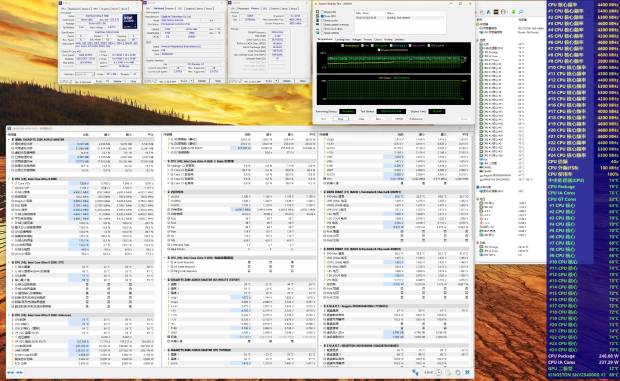
Task: Click the 227.29 W CPU IA Cores value
Action: click(x=608, y=362)
